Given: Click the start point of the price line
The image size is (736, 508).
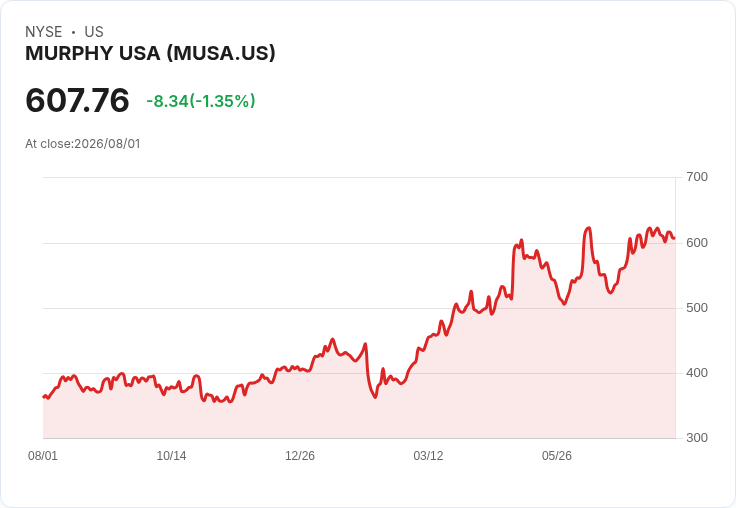Looking at the screenshot, I should point(44,397).
